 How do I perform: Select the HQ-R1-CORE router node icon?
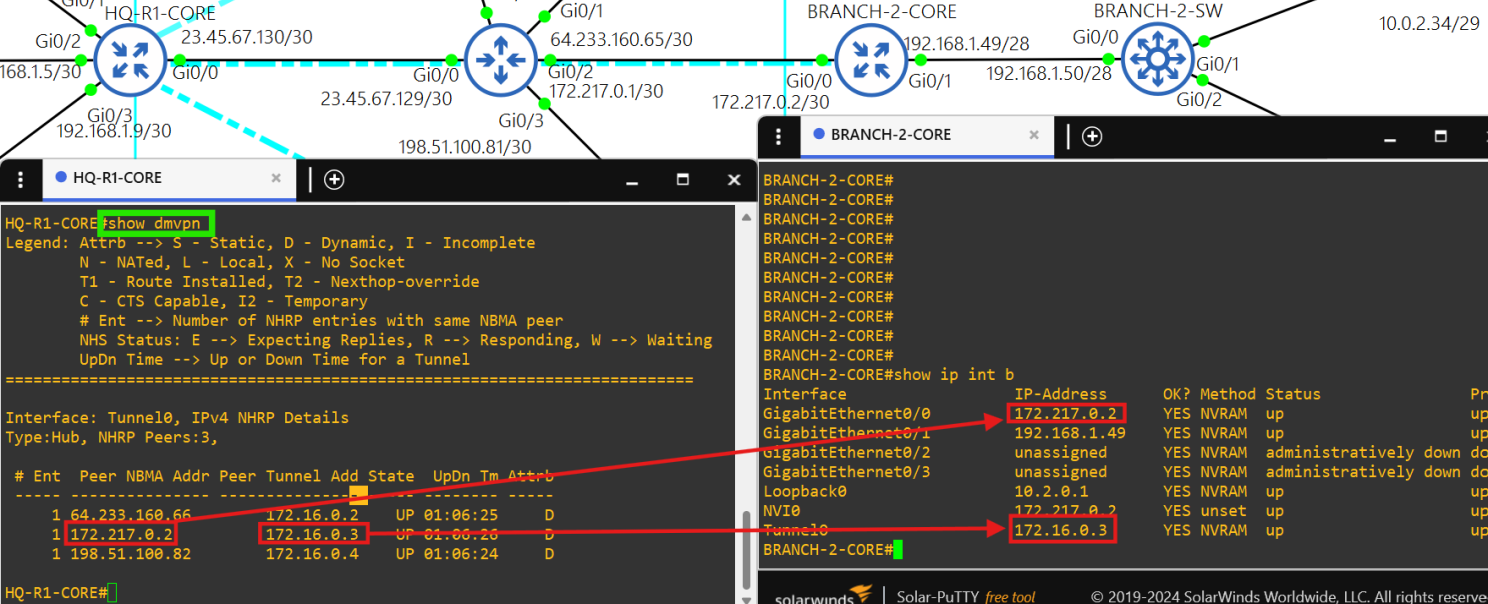point(127,60)
